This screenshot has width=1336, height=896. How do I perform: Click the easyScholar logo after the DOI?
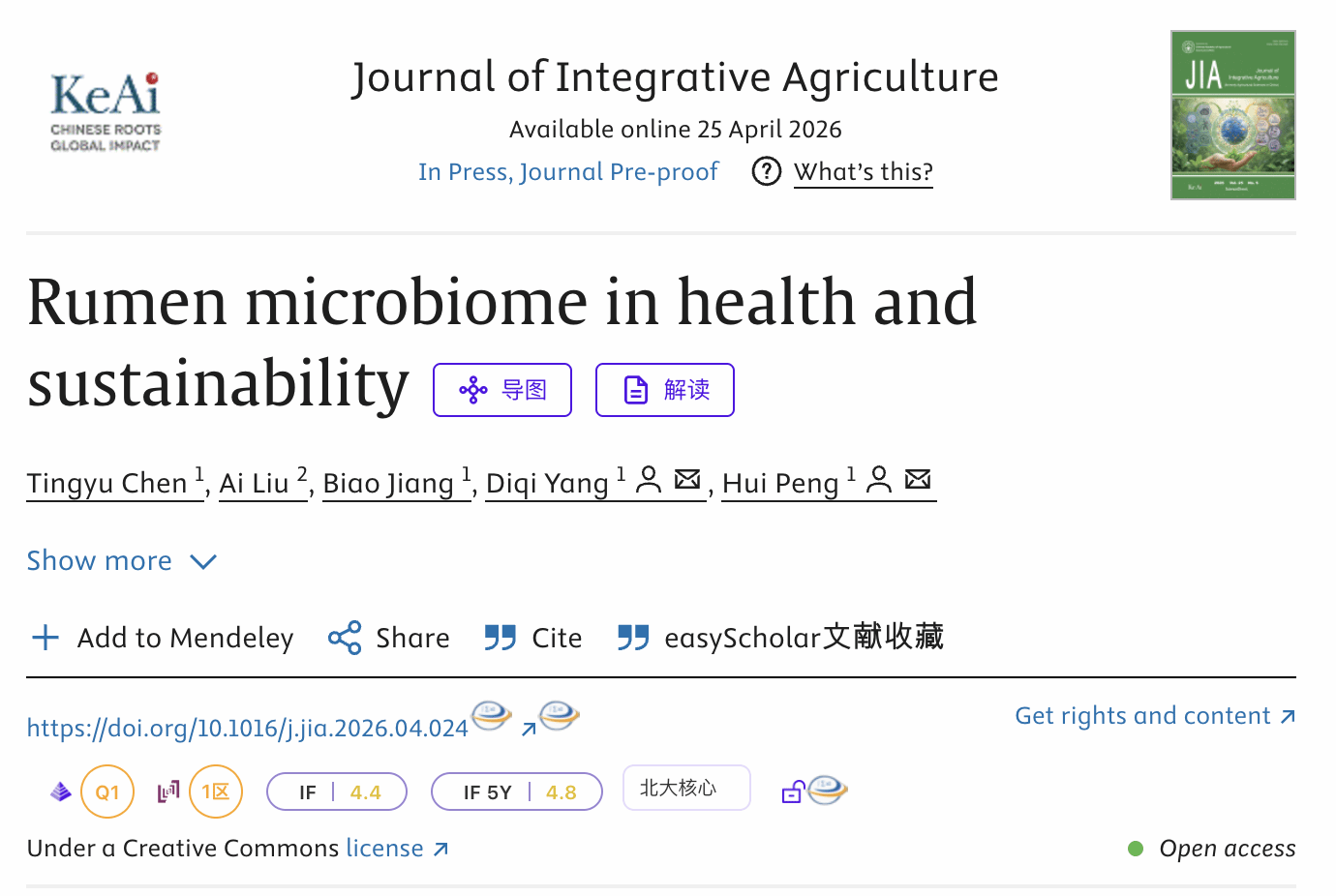(492, 716)
